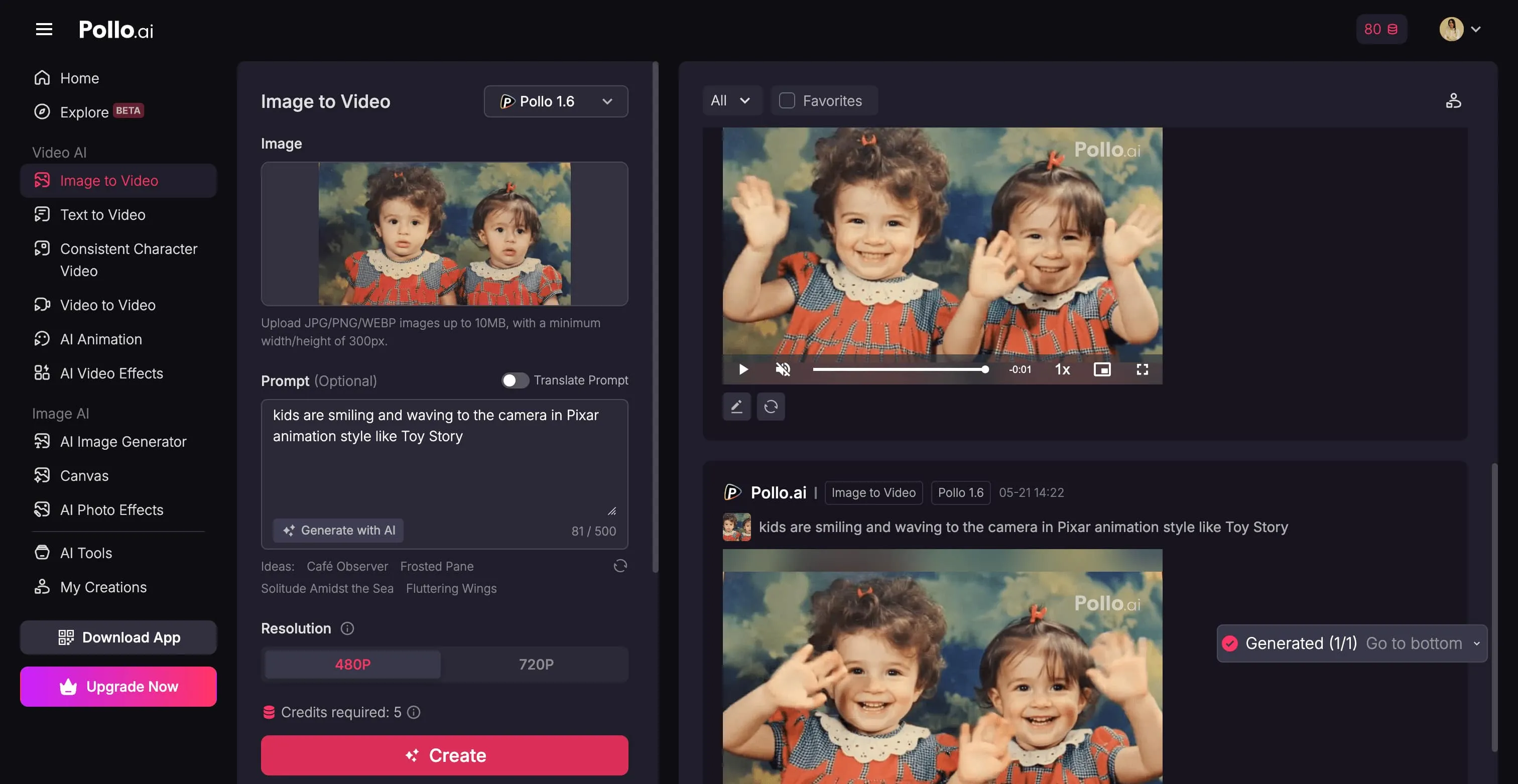Click the video progress slider bar
The width and height of the screenshot is (1518, 784).
(x=899, y=369)
